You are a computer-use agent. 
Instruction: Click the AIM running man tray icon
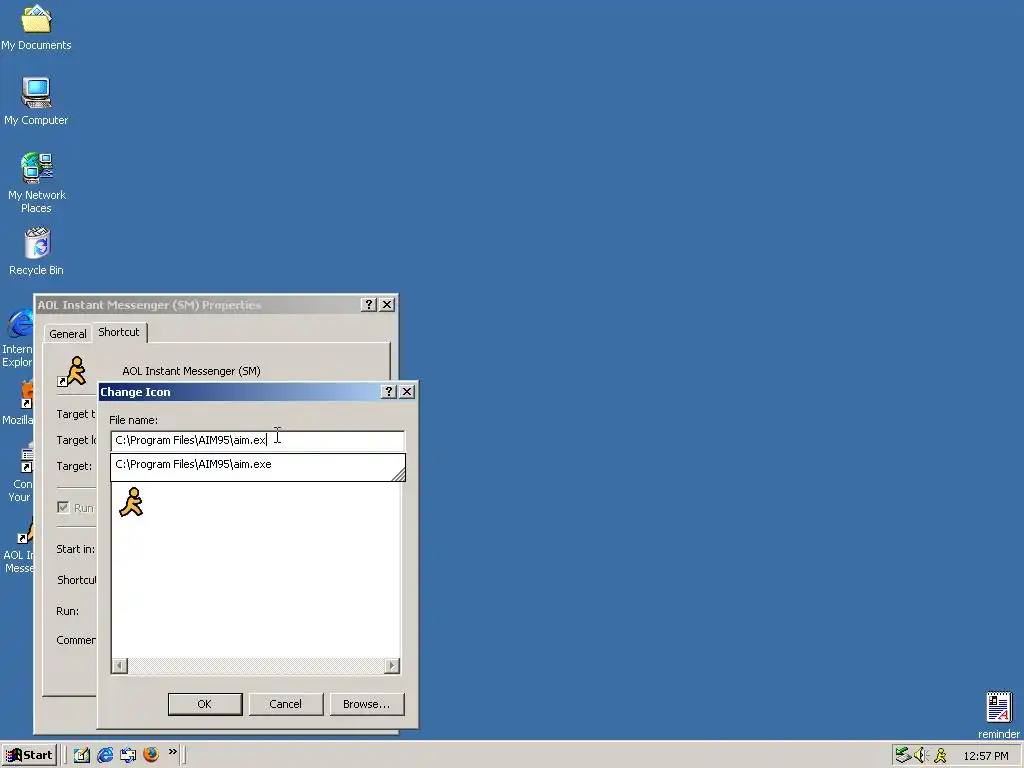tap(940, 756)
